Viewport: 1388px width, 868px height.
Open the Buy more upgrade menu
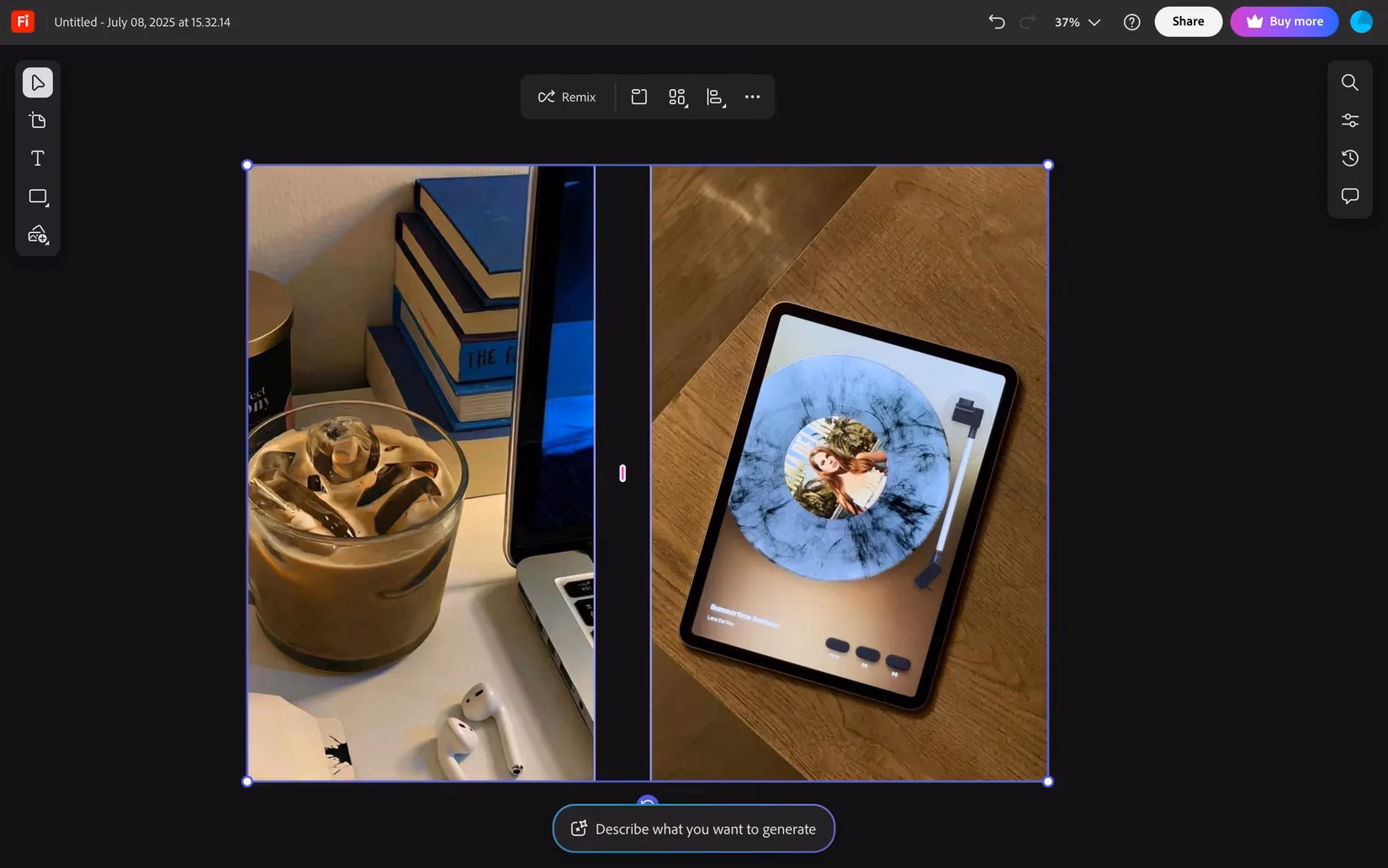point(1284,21)
